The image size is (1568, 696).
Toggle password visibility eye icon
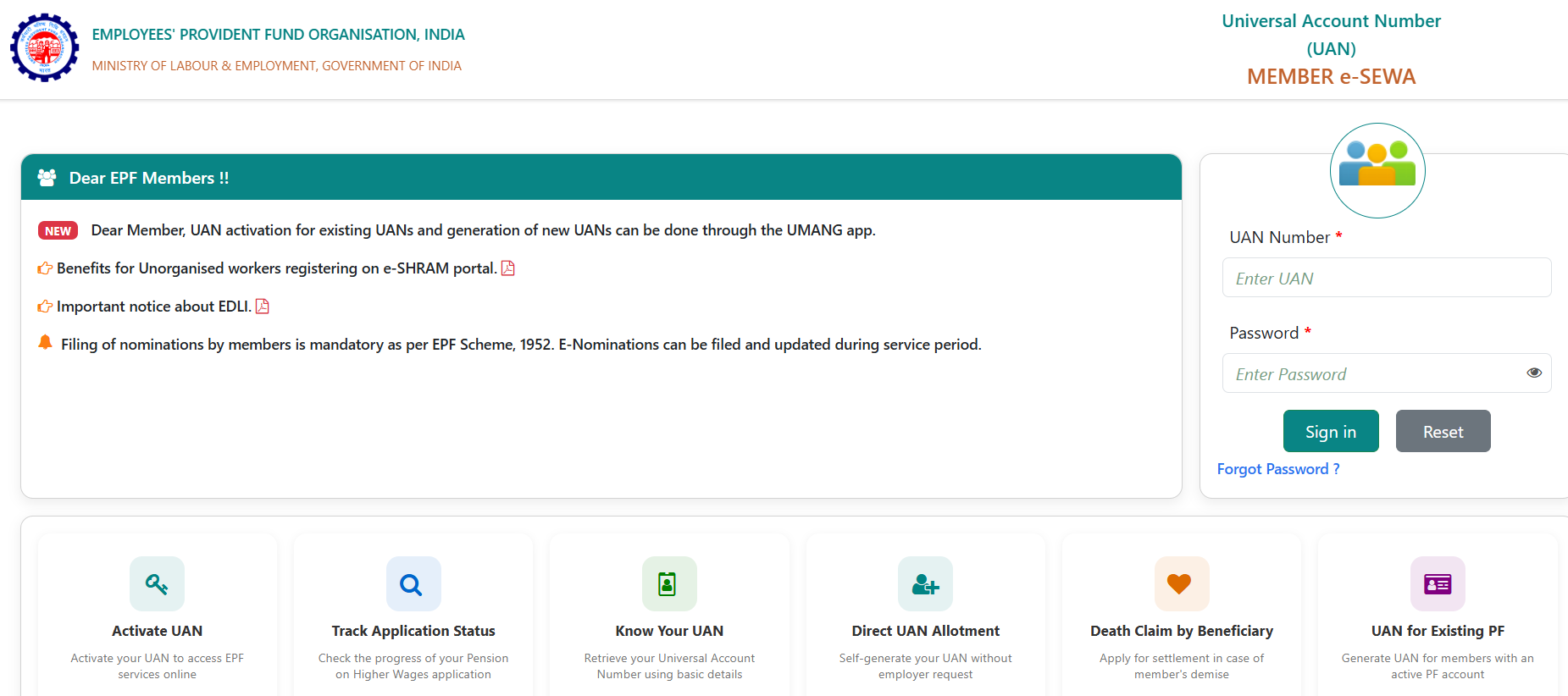(1533, 373)
